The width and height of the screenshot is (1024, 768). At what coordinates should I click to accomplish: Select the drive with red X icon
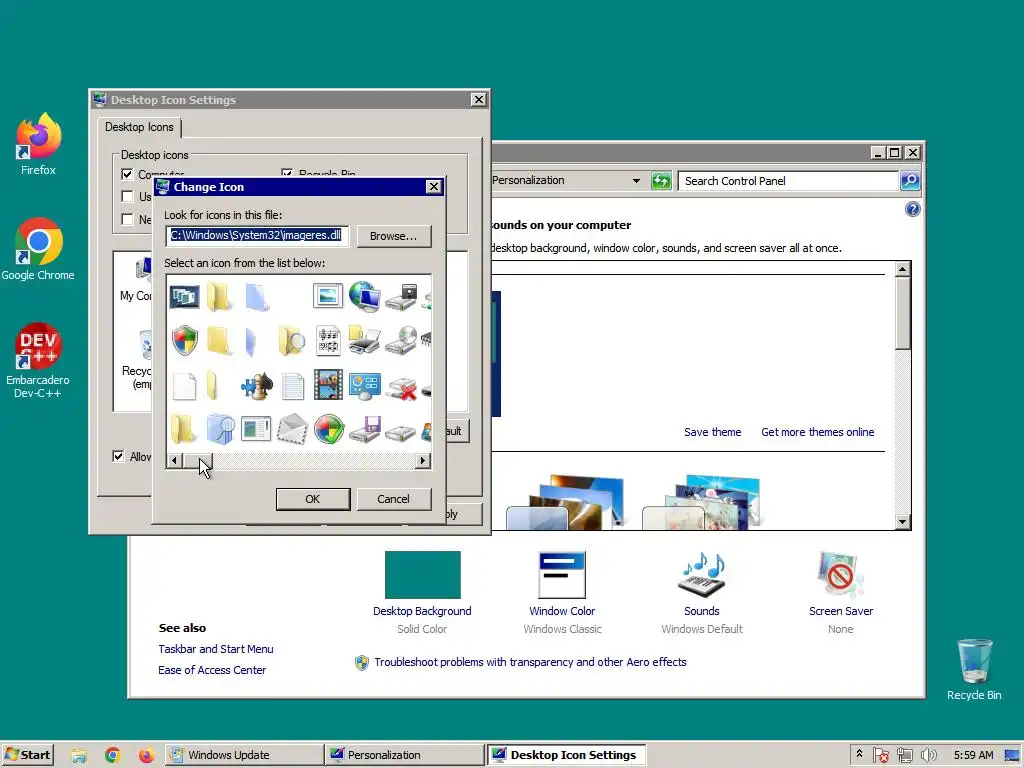coord(401,388)
